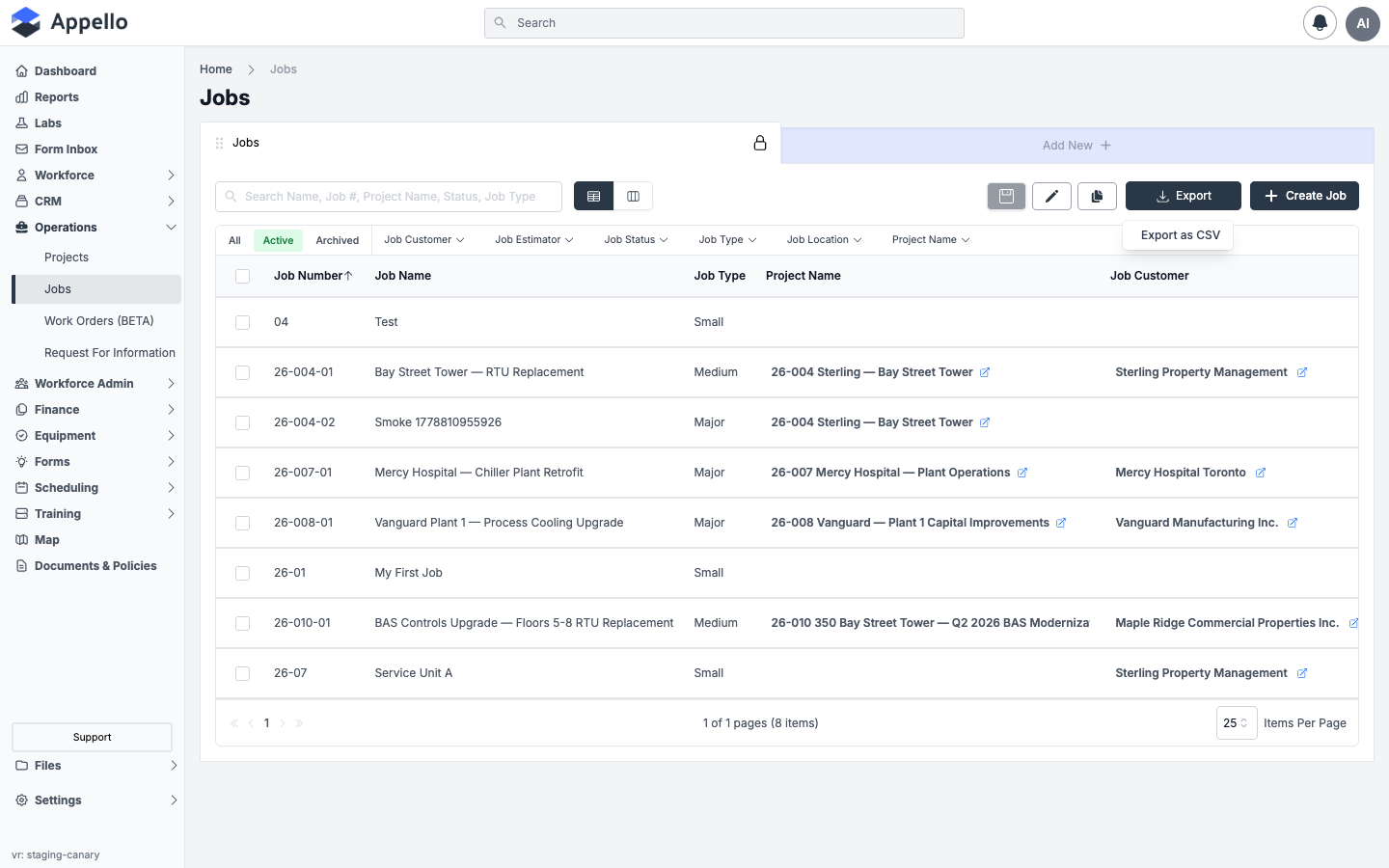Open the AI user avatar menu
The height and width of the screenshot is (868, 1389).
point(1363,23)
